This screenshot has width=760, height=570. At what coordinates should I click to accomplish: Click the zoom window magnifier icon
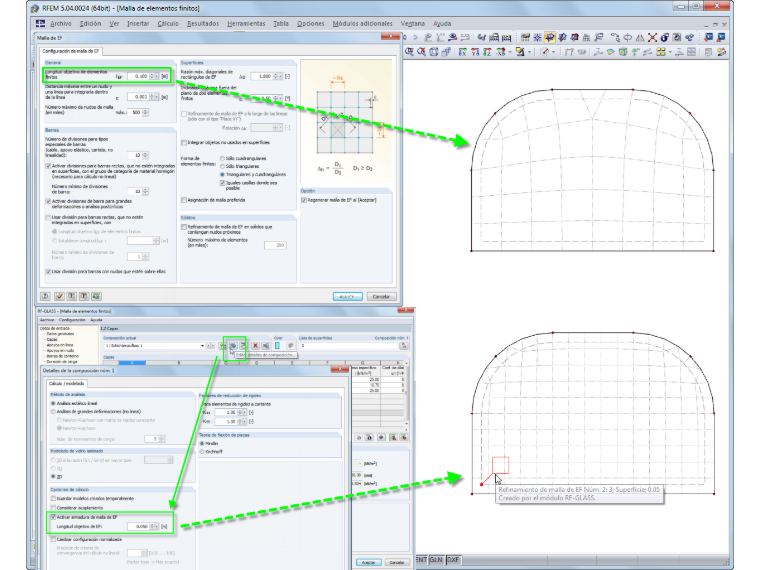[x=410, y=52]
